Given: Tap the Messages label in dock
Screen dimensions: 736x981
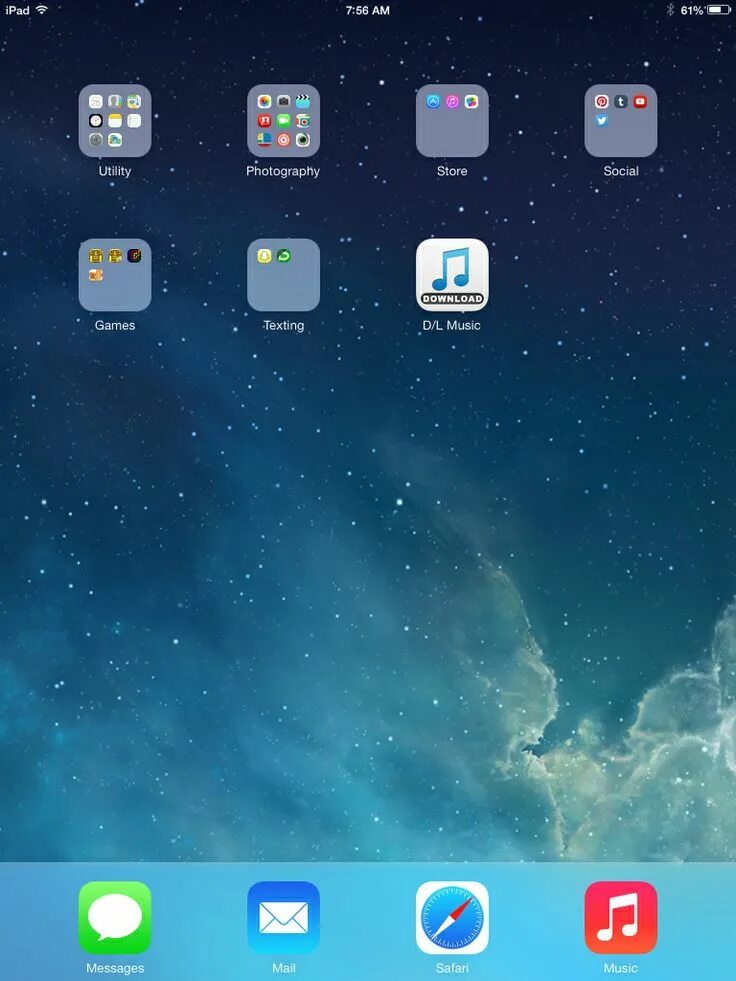Looking at the screenshot, I should pos(115,968).
